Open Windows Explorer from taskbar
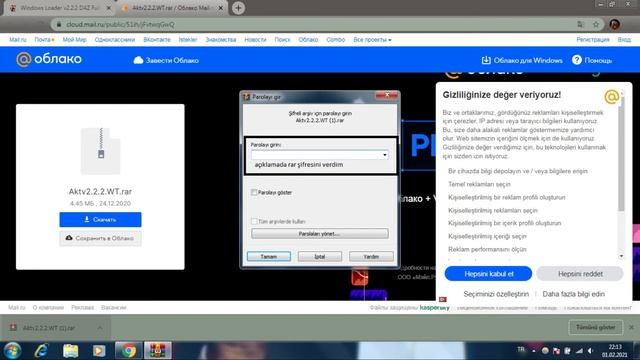 pos(70,351)
